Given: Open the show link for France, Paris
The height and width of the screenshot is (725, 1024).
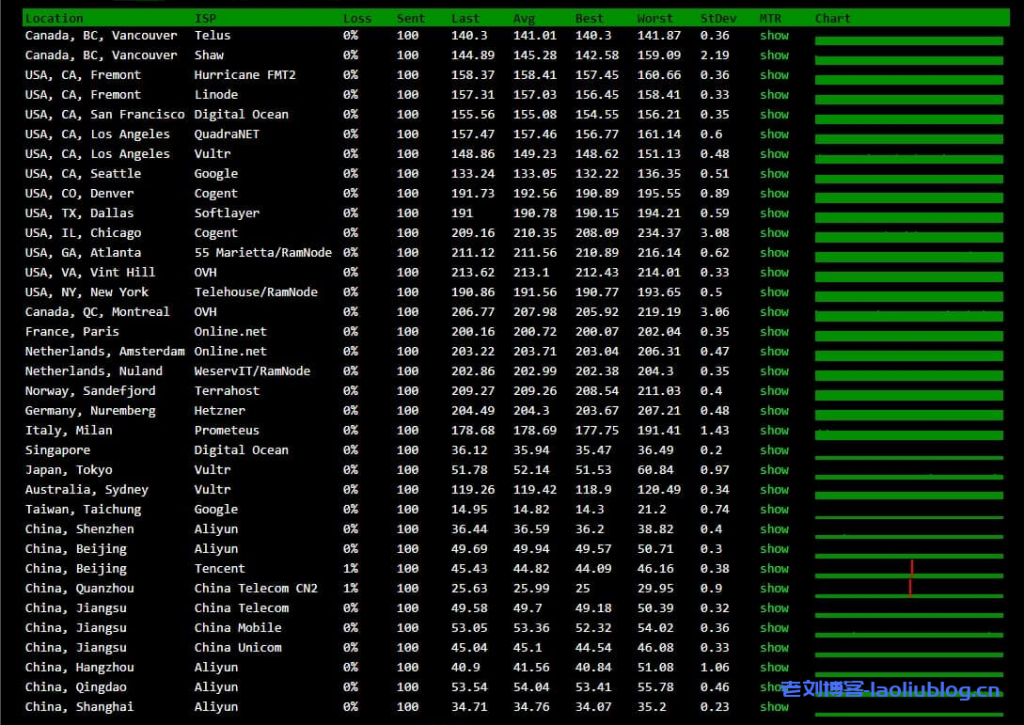Looking at the screenshot, I should pos(774,332).
